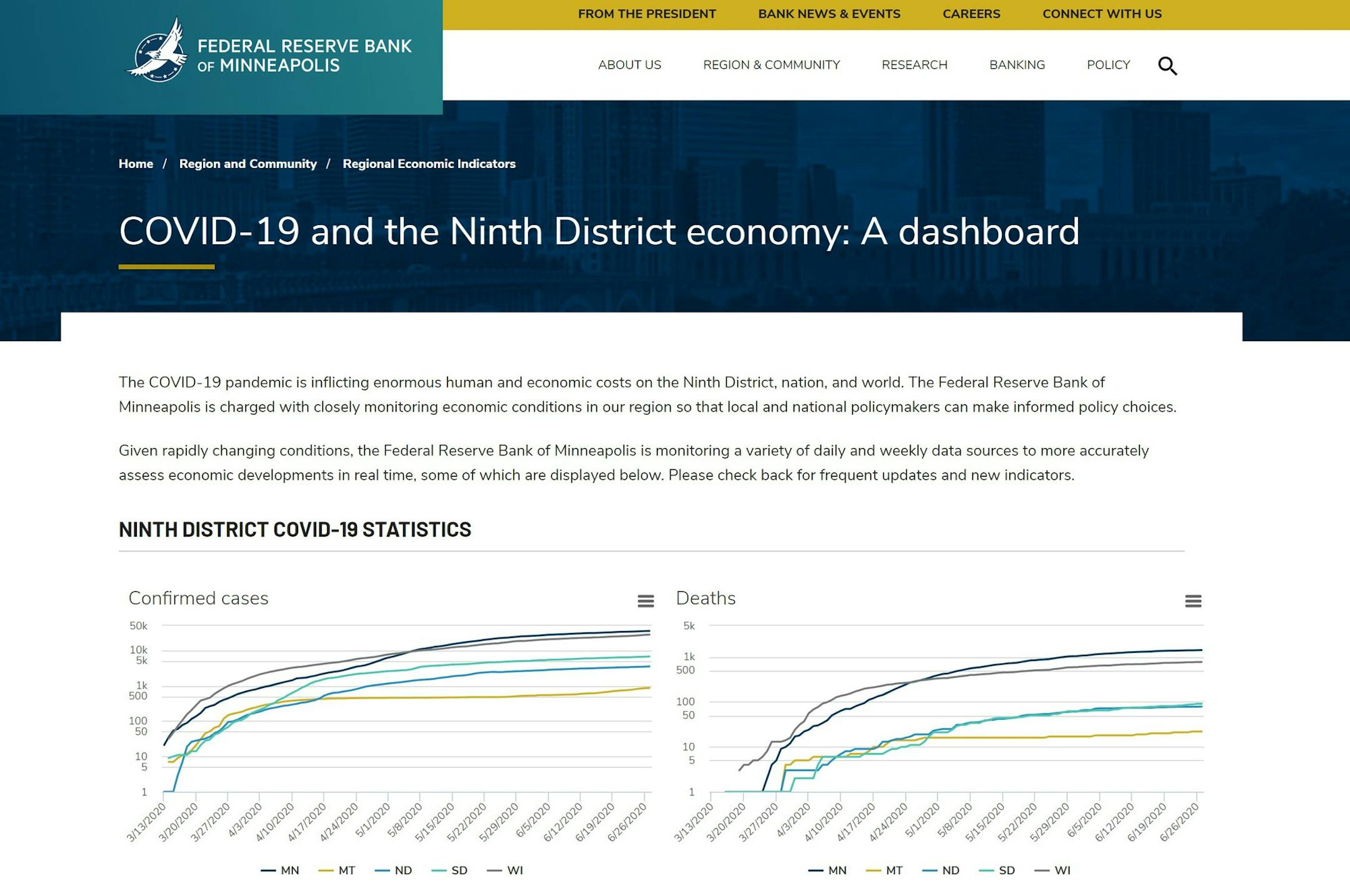Toggle WI series in Confirmed cases legend

[x=505, y=870]
